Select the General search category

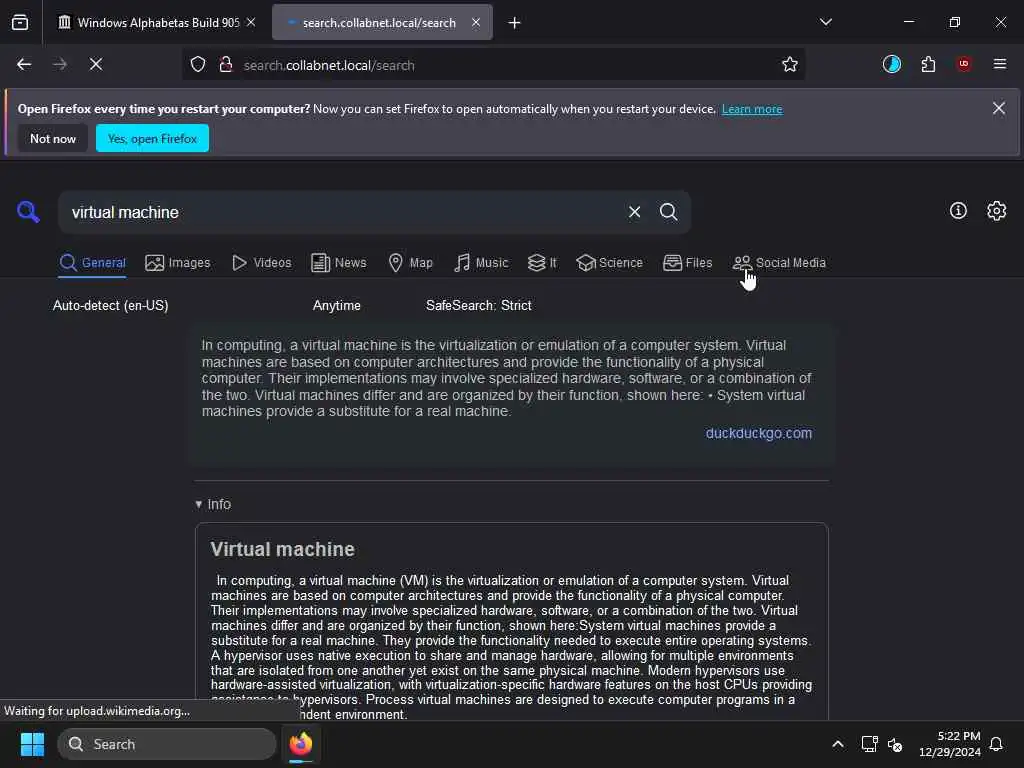(x=92, y=263)
